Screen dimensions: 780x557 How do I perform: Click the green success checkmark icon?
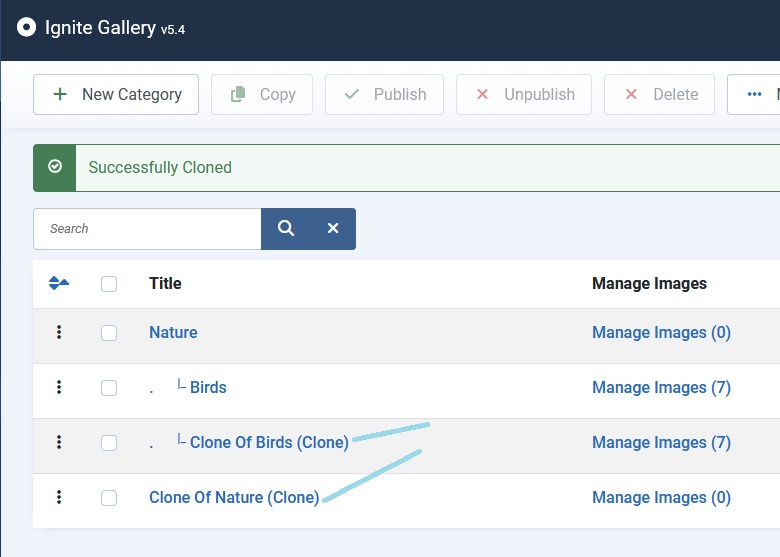pos(55,167)
